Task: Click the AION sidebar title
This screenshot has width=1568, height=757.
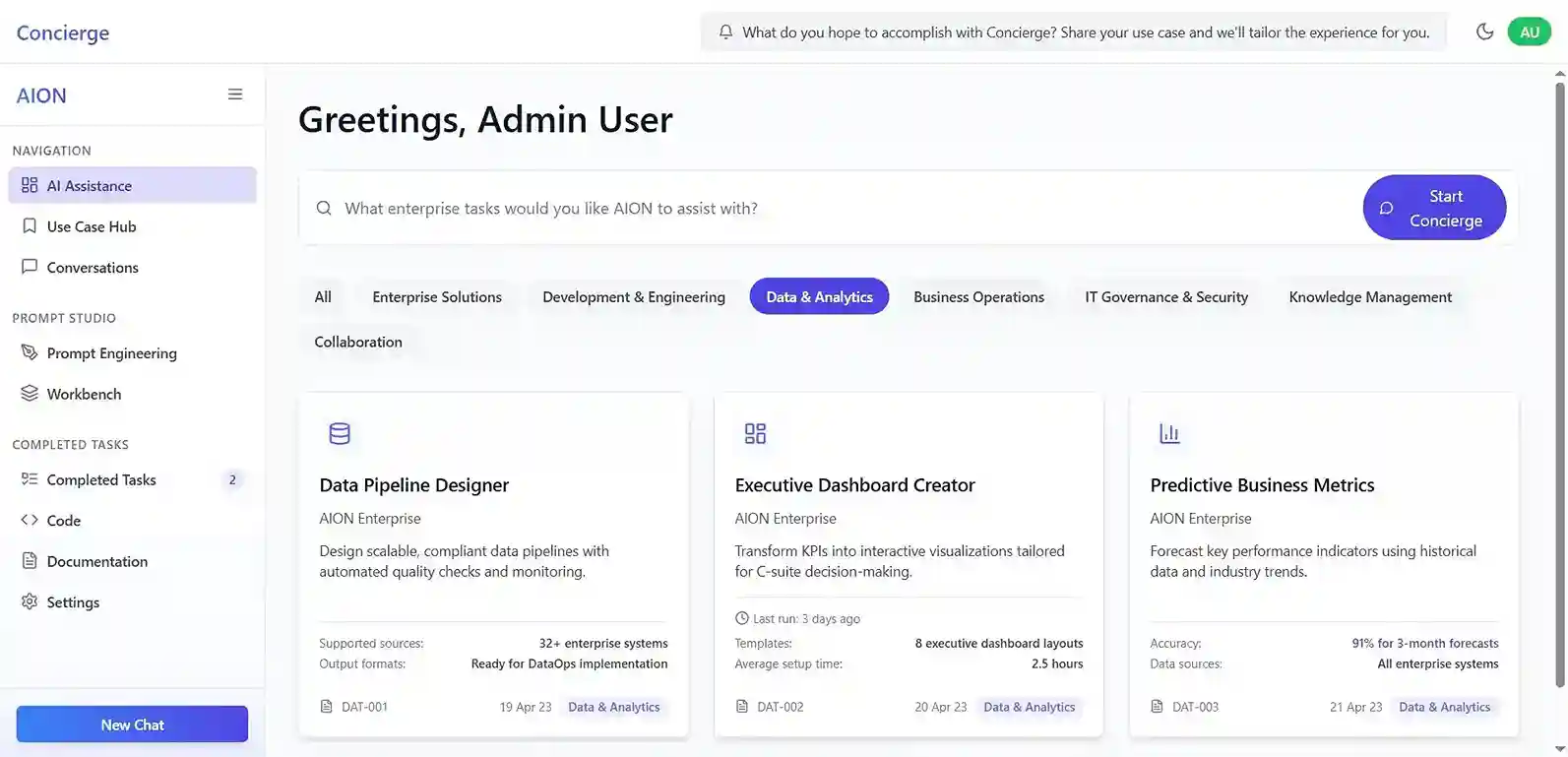Action: click(41, 95)
